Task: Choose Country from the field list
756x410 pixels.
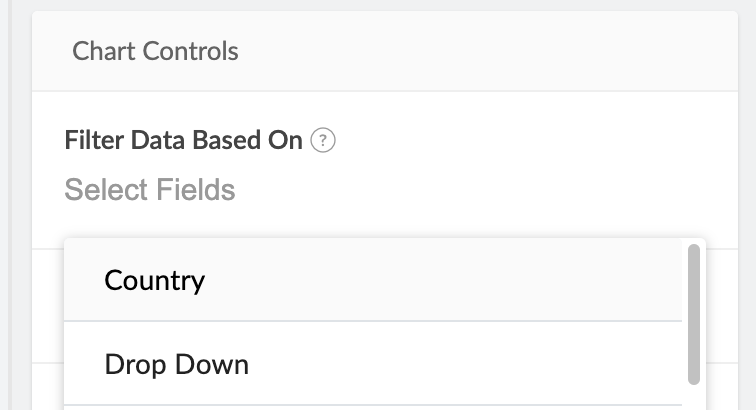Action: (x=155, y=280)
